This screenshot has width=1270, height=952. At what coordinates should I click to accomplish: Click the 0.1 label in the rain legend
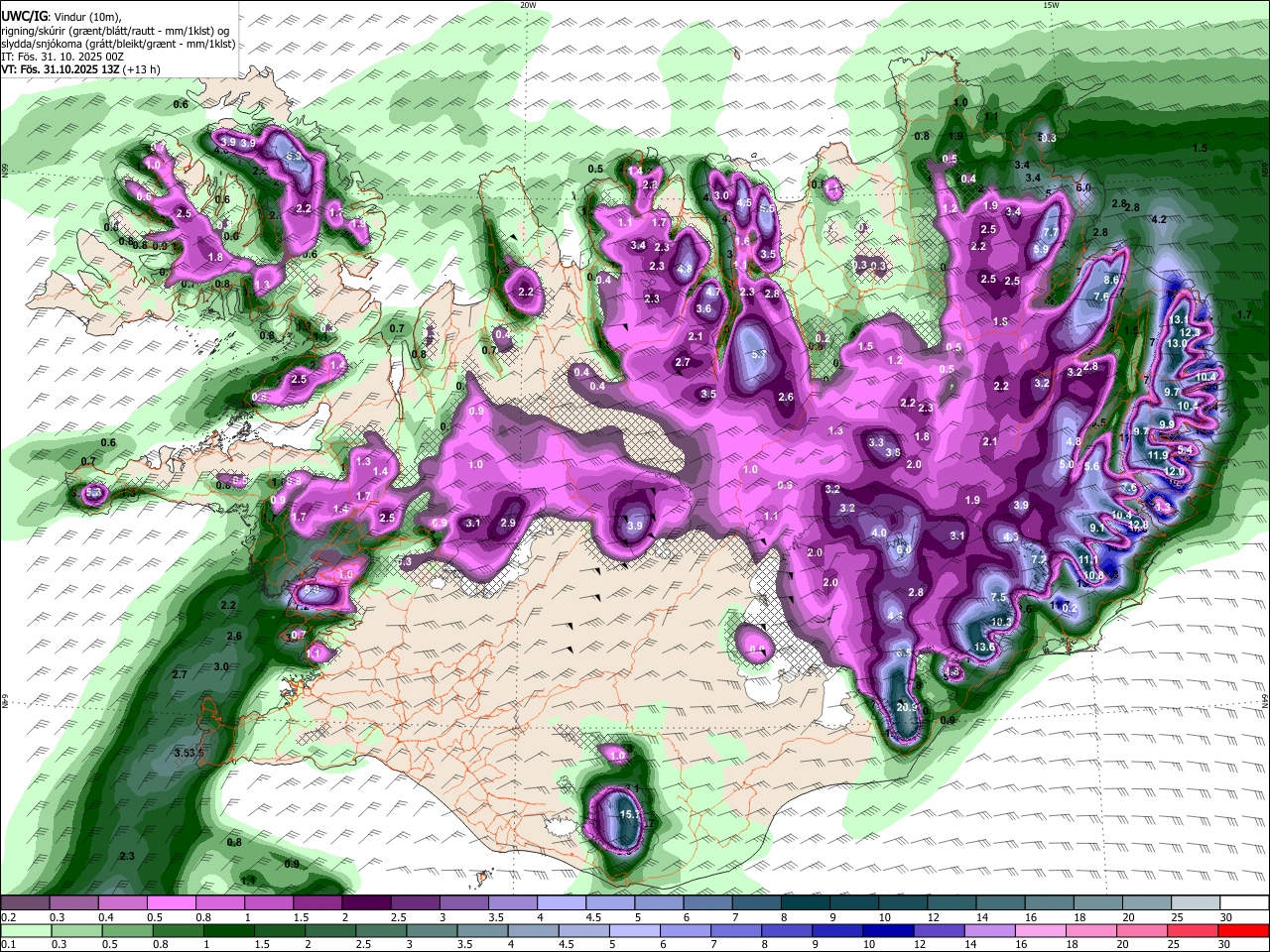point(8,944)
